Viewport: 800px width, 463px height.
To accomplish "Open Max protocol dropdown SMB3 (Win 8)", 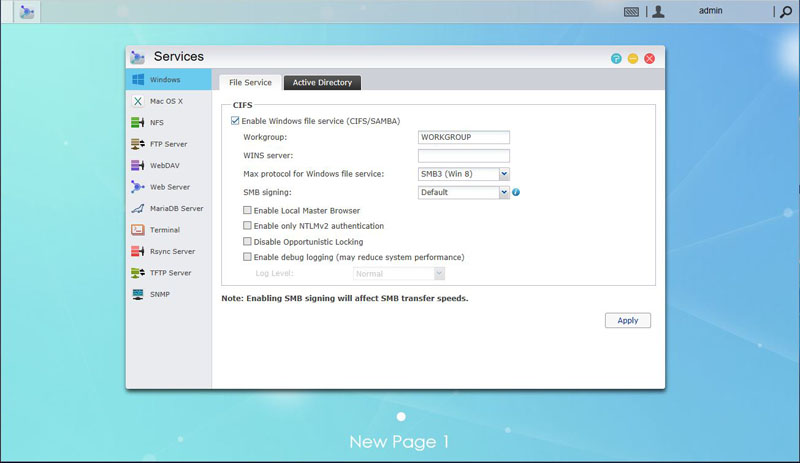I will tap(464, 174).
